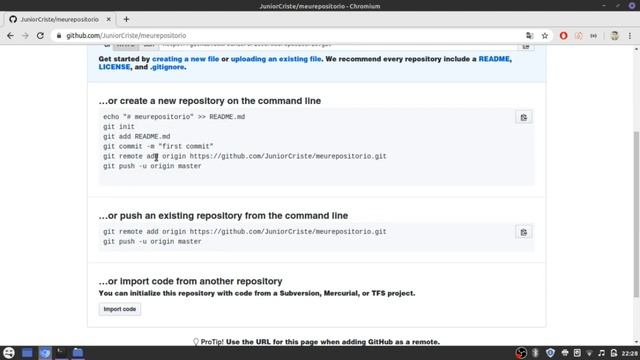Open the file manager taskbar icon
640x360 pixels.
tap(78, 353)
